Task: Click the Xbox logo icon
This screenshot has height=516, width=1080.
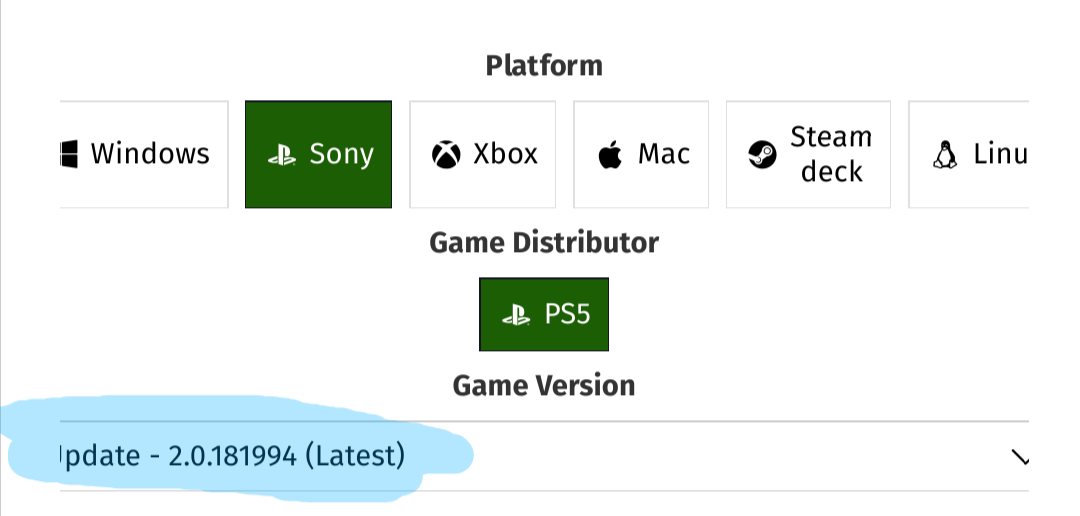Action: (x=446, y=155)
